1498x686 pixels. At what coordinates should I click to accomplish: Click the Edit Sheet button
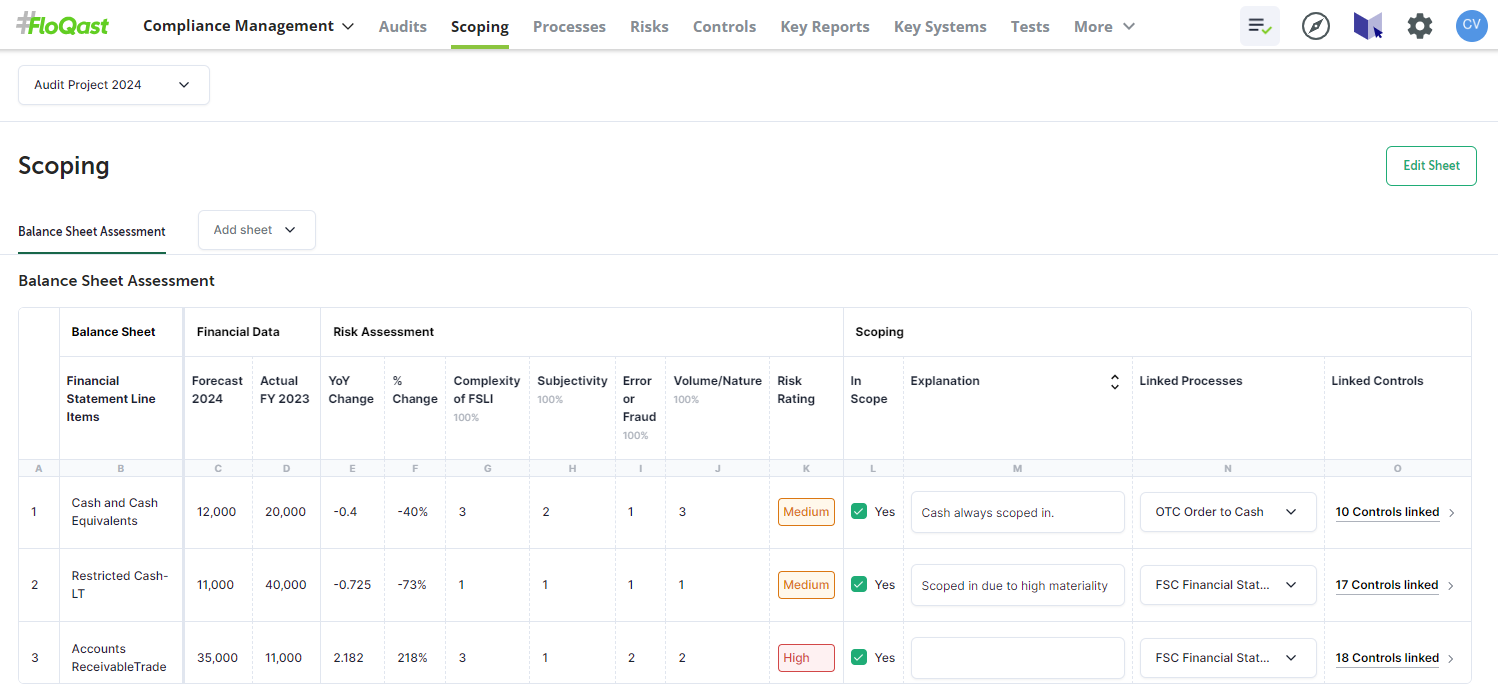click(x=1431, y=166)
